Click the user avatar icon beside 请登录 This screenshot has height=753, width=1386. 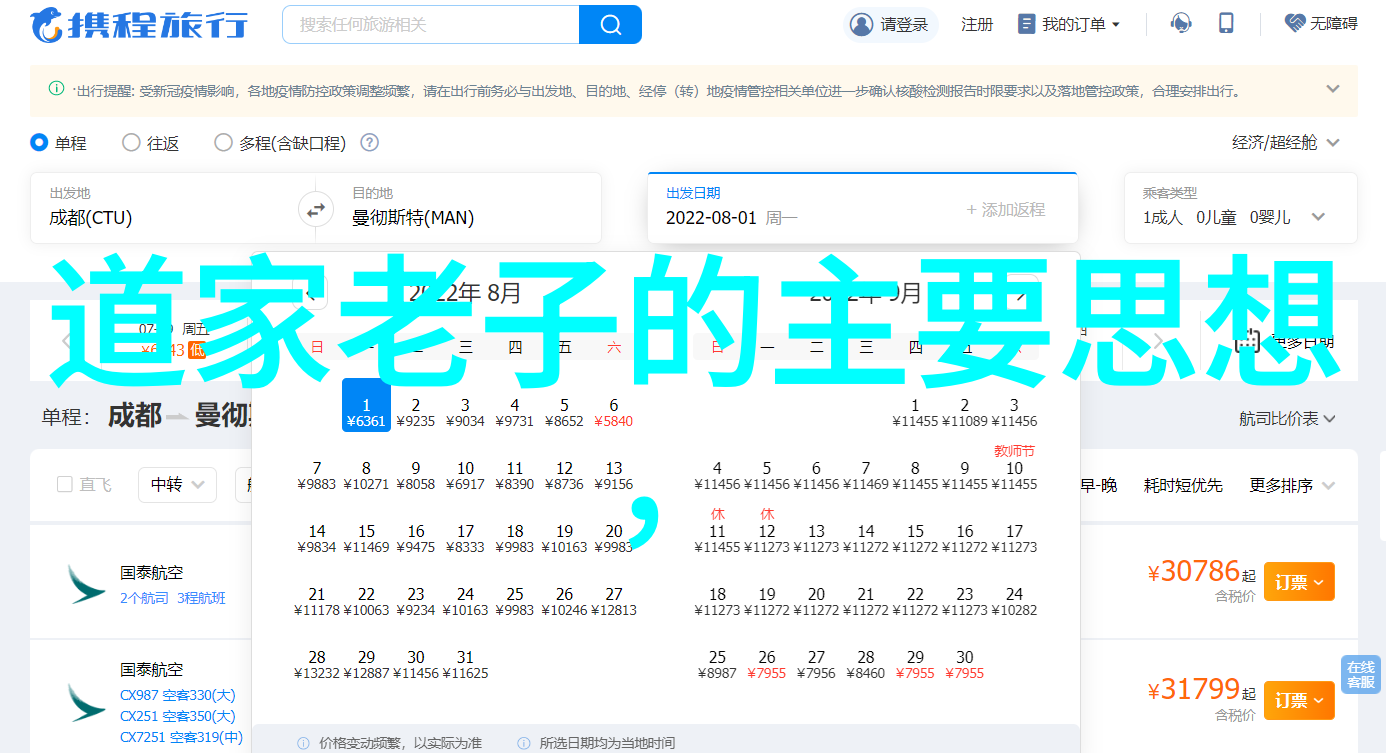pyautogui.click(x=861, y=24)
